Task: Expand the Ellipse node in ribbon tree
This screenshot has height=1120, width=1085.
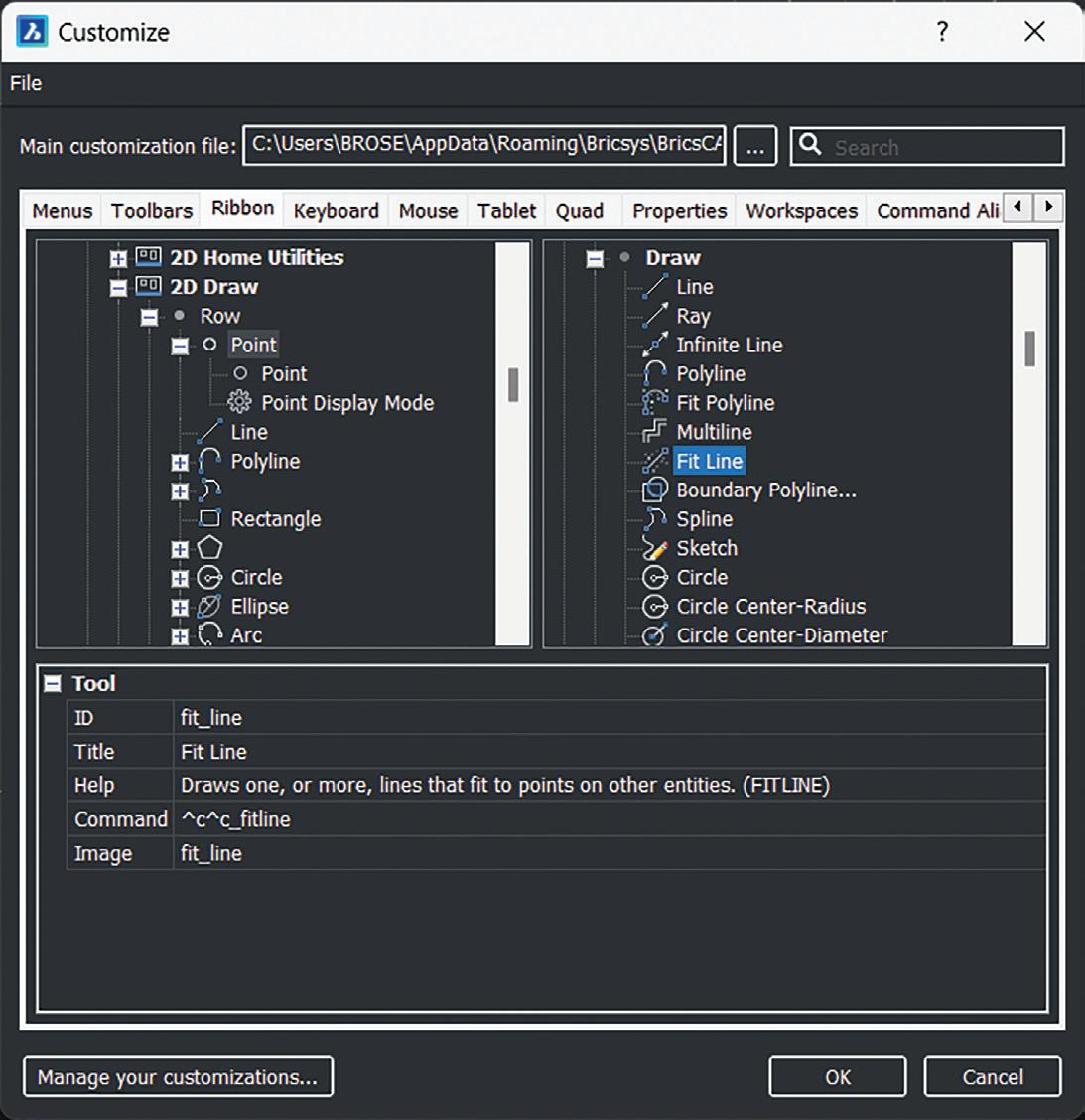Action: [x=180, y=608]
